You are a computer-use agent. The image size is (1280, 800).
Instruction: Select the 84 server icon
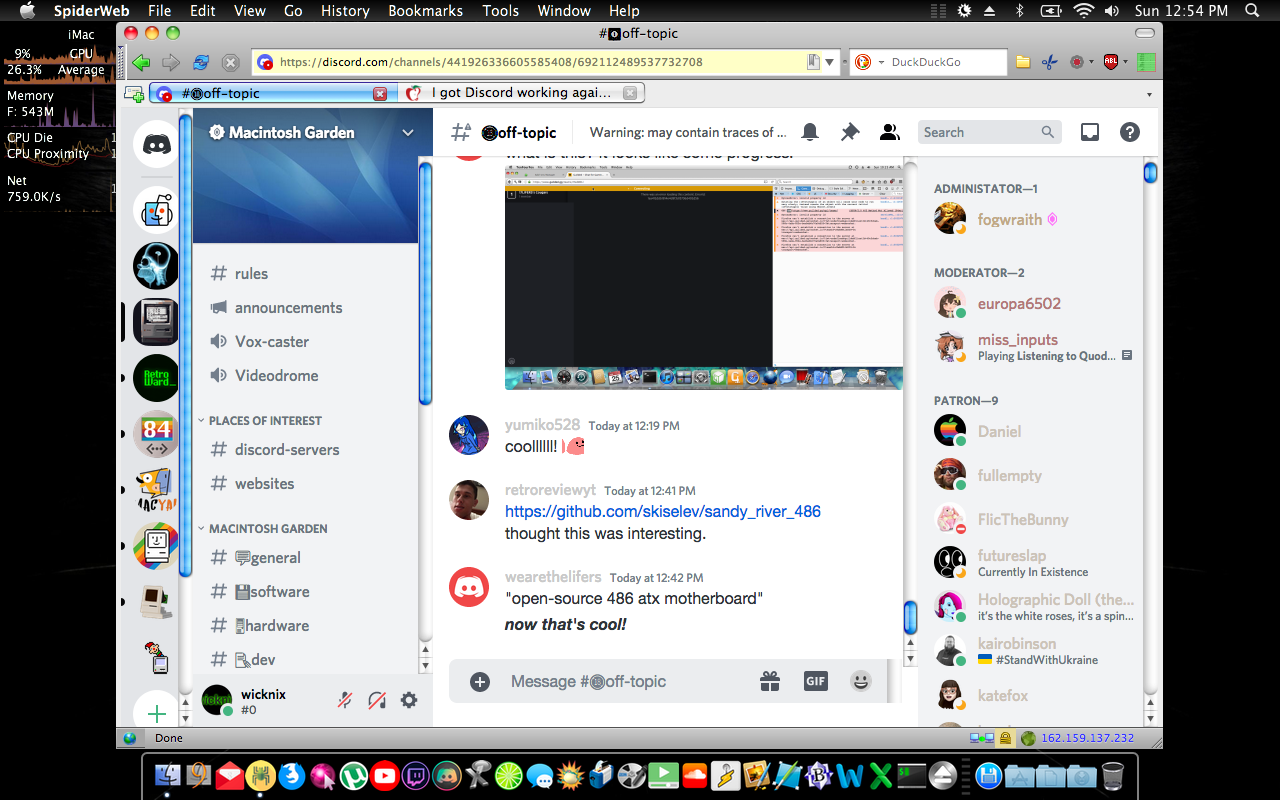(x=156, y=434)
